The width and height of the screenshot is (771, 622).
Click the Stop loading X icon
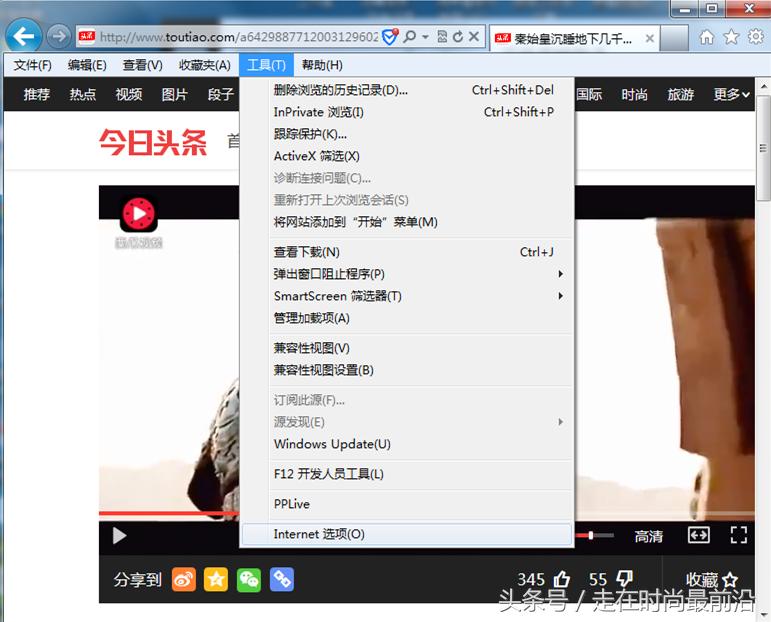tap(474, 36)
